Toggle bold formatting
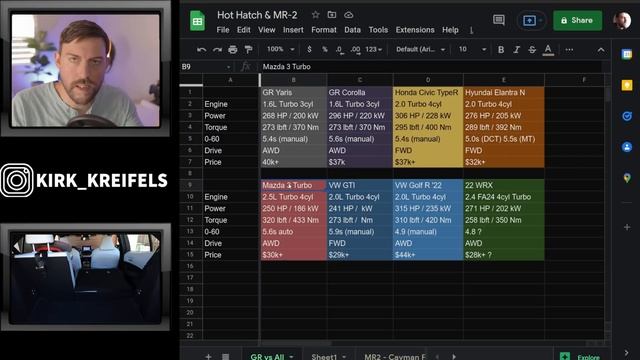The image size is (640, 360). [501, 50]
